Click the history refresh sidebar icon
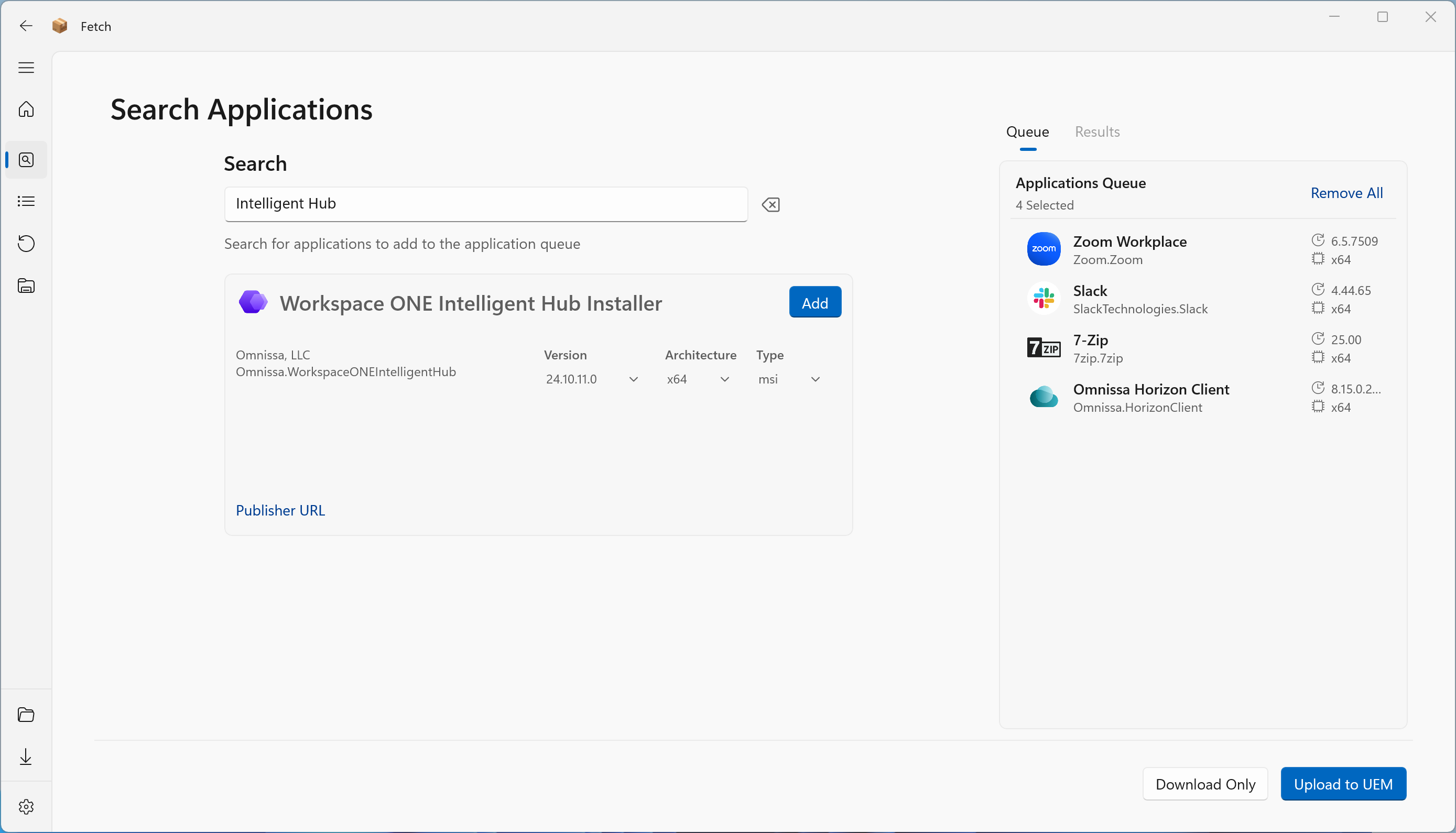This screenshot has height=833, width=1456. [26, 243]
